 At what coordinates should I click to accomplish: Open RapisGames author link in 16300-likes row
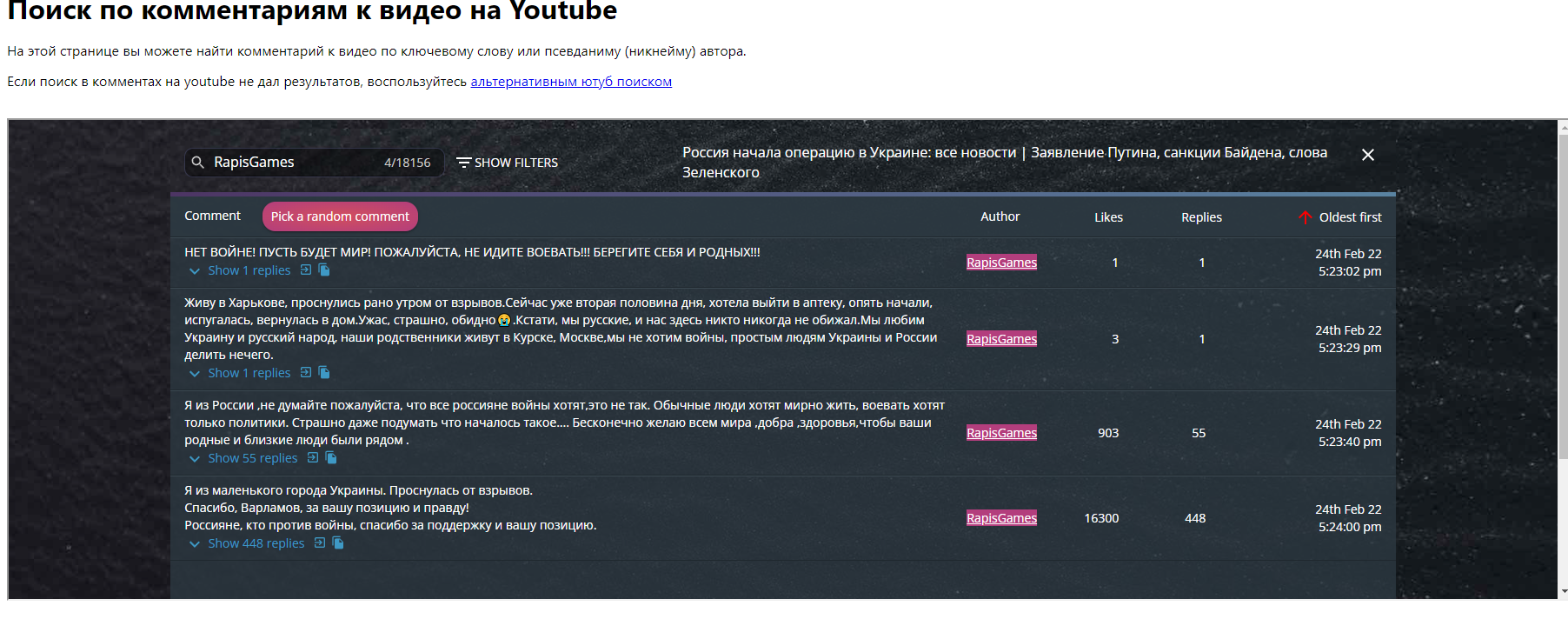click(x=1001, y=518)
